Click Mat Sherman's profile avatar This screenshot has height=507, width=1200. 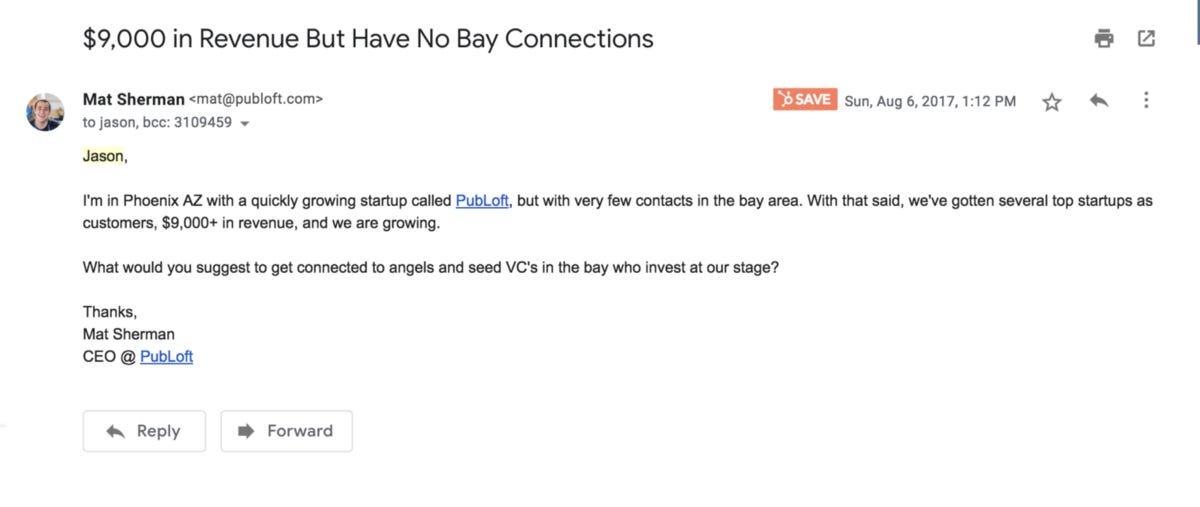point(45,111)
